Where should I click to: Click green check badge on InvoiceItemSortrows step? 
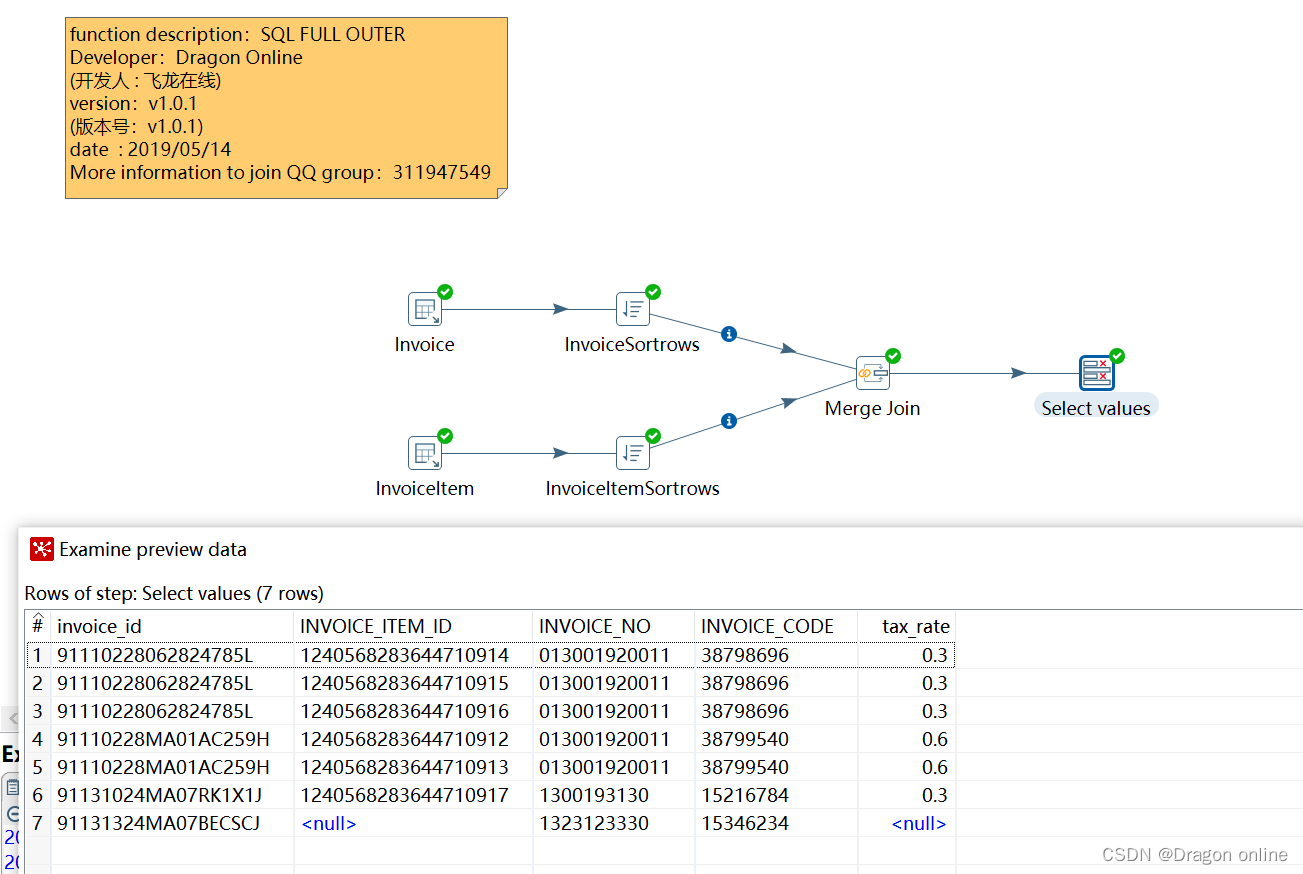coord(653,436)
